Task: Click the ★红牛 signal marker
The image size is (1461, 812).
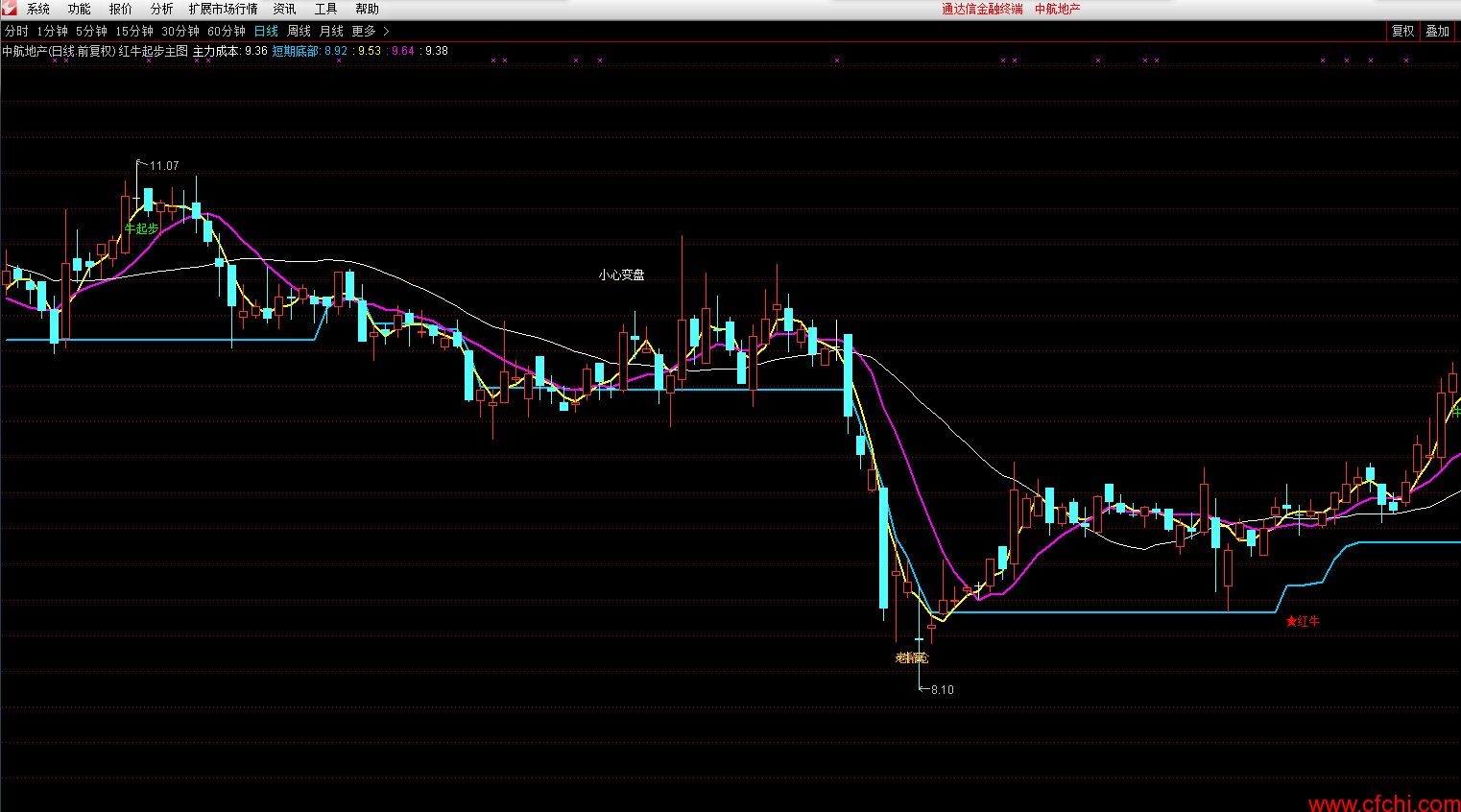Action: (1303, 622)
